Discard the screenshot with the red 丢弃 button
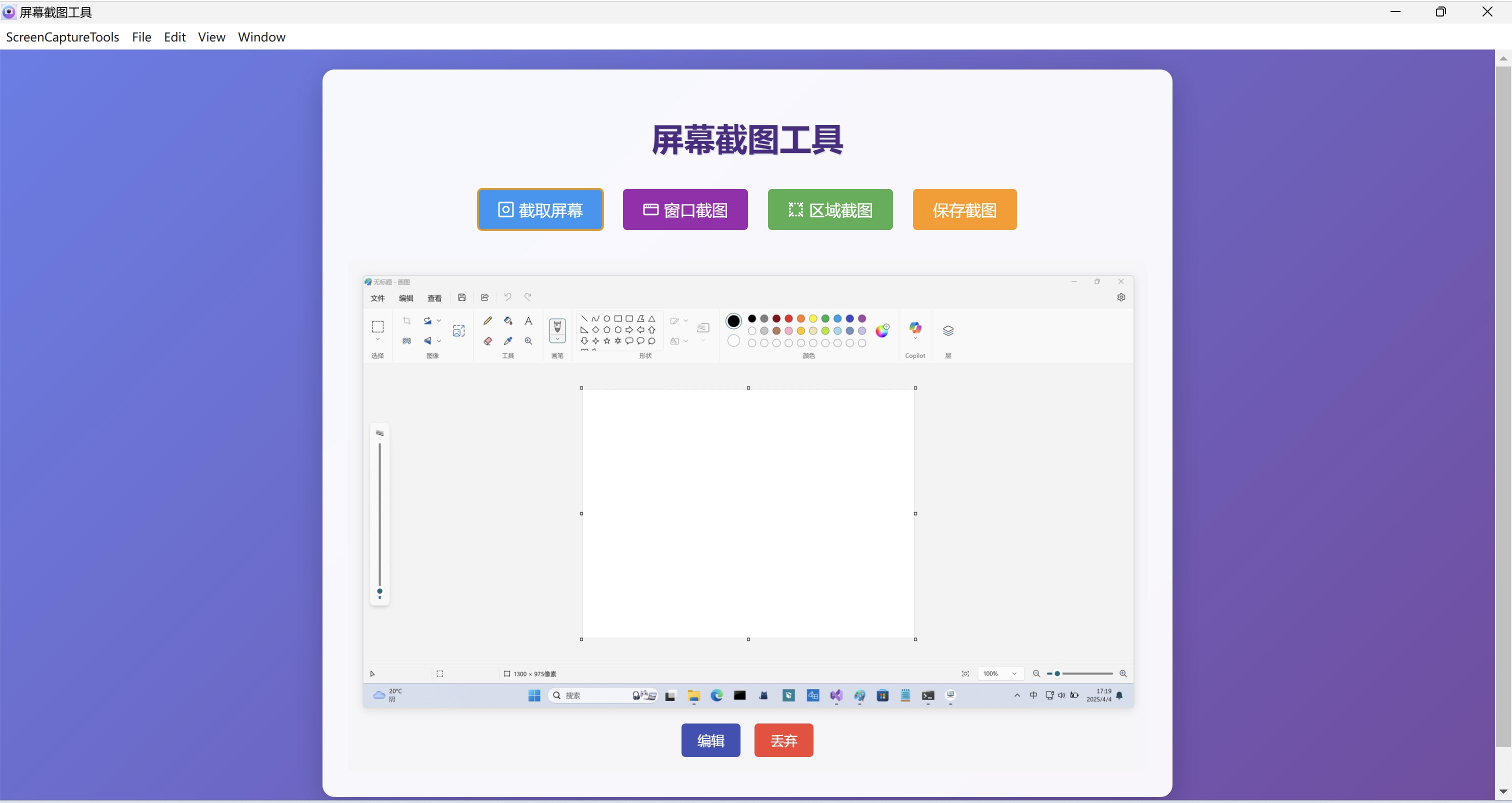The image size is (1512, 803). pyautogui.click(x=783, y=740)
